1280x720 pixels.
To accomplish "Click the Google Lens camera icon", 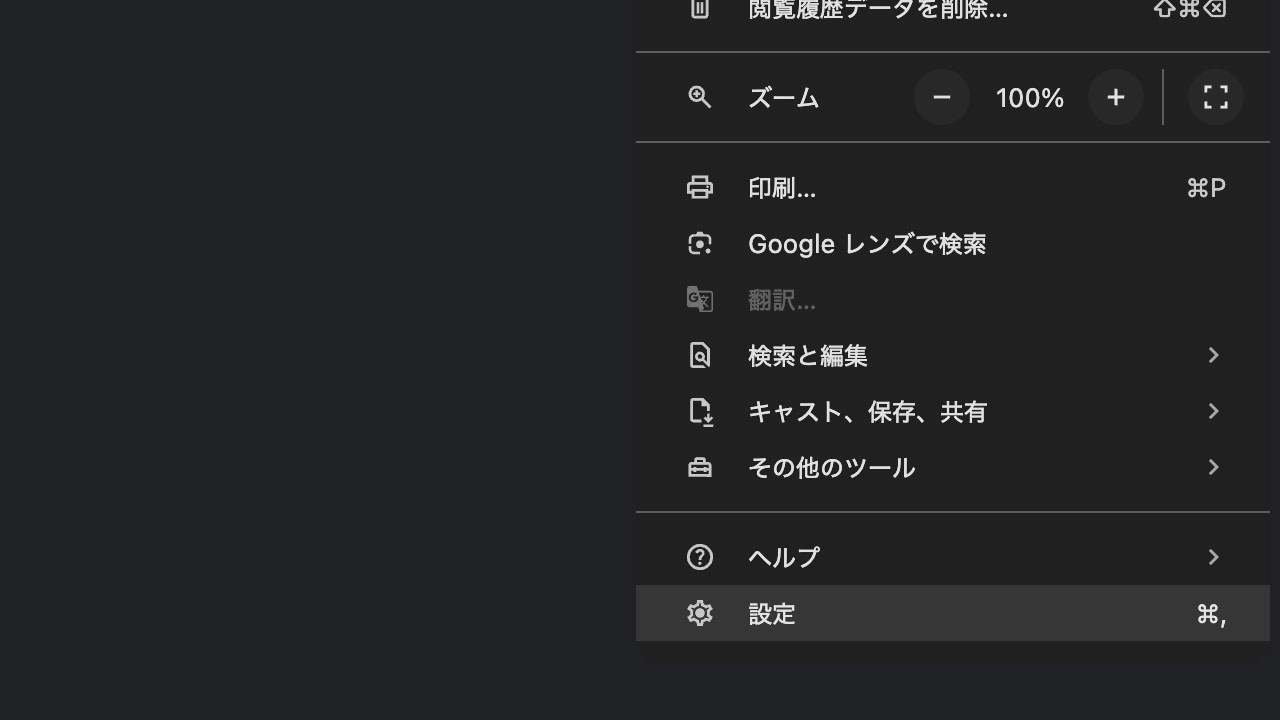I will [x=700, y=244].
